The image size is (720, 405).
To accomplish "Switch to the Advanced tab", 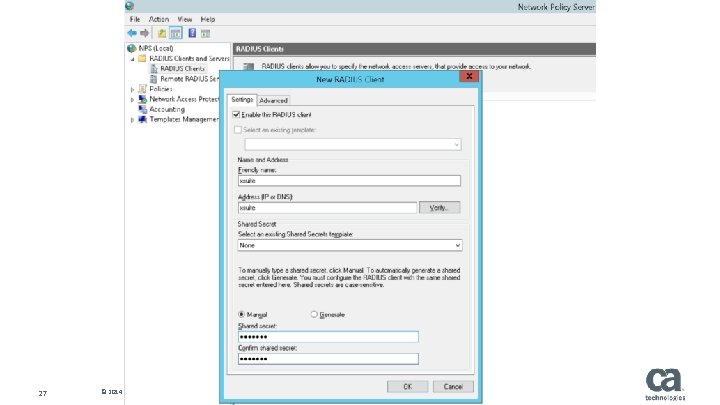I will [x=274, y=101].
